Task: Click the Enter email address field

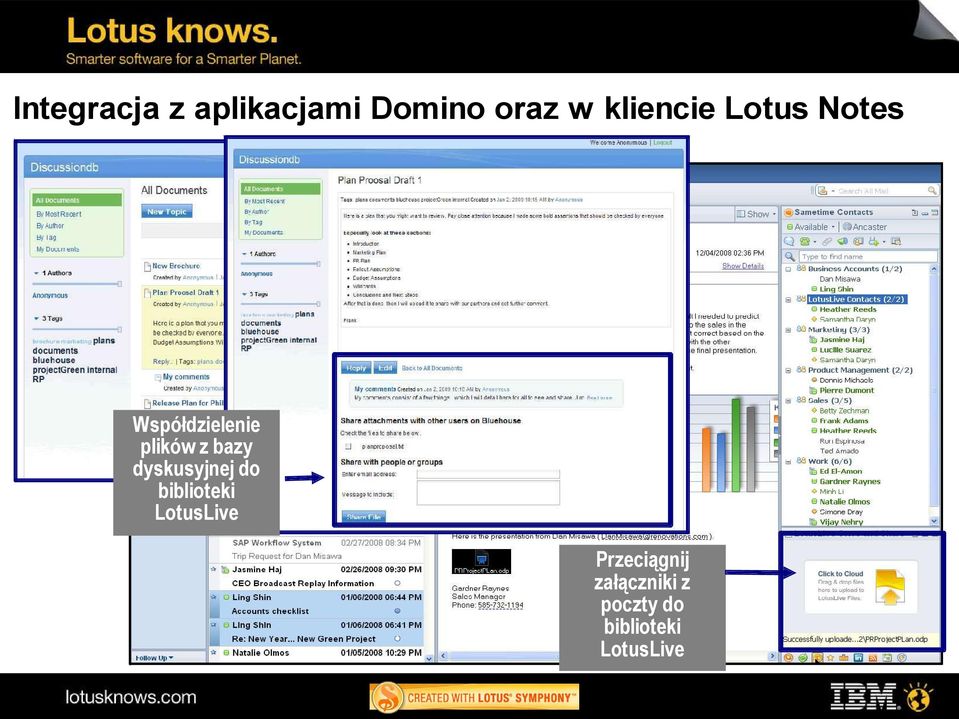Action: 488,474
